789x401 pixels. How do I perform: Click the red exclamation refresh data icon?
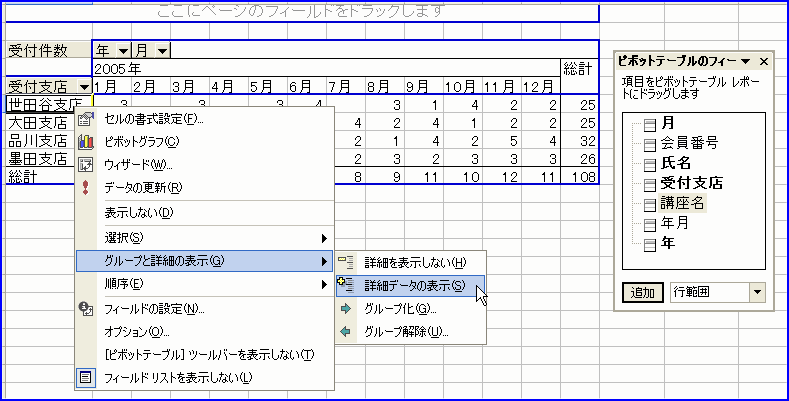click(86, 188)
